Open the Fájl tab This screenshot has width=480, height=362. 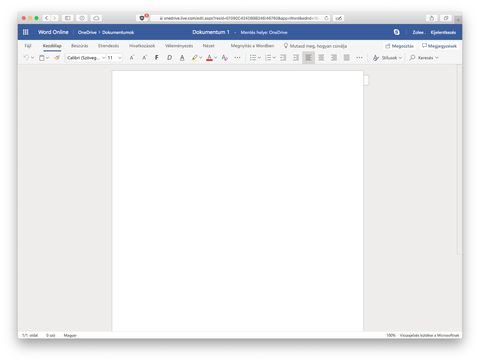click(x=28, y=46)
